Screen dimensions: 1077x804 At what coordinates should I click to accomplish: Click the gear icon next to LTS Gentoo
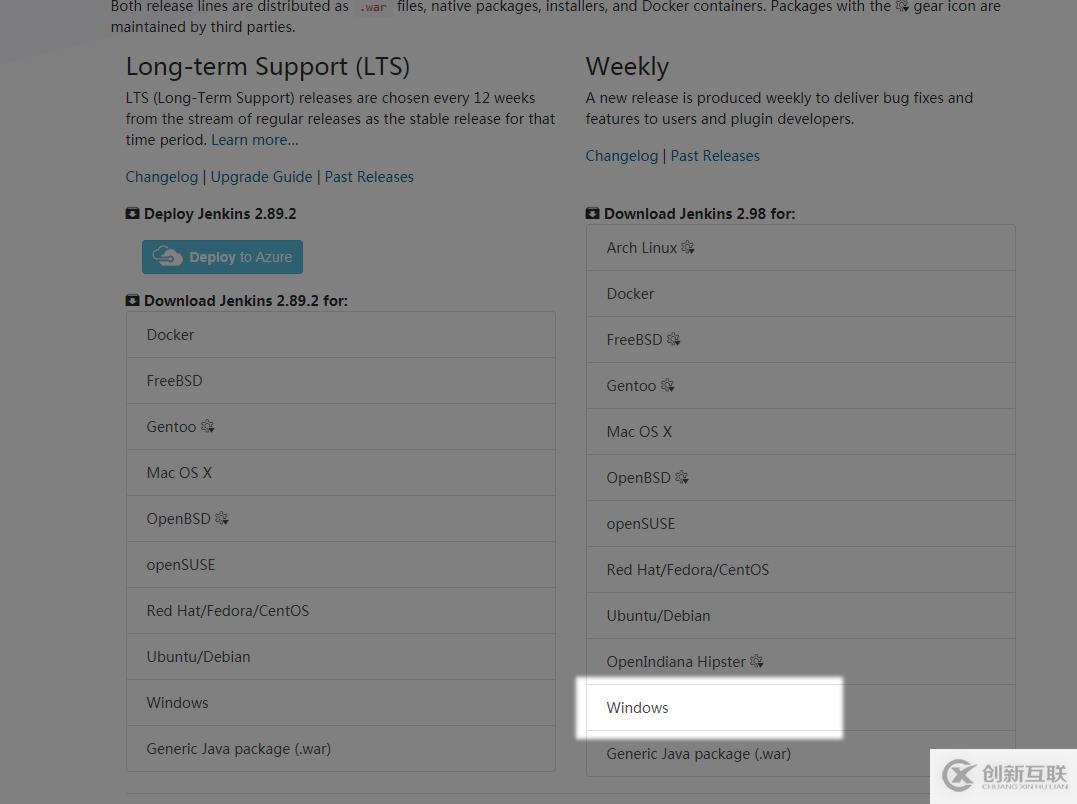tap(207, 426)
